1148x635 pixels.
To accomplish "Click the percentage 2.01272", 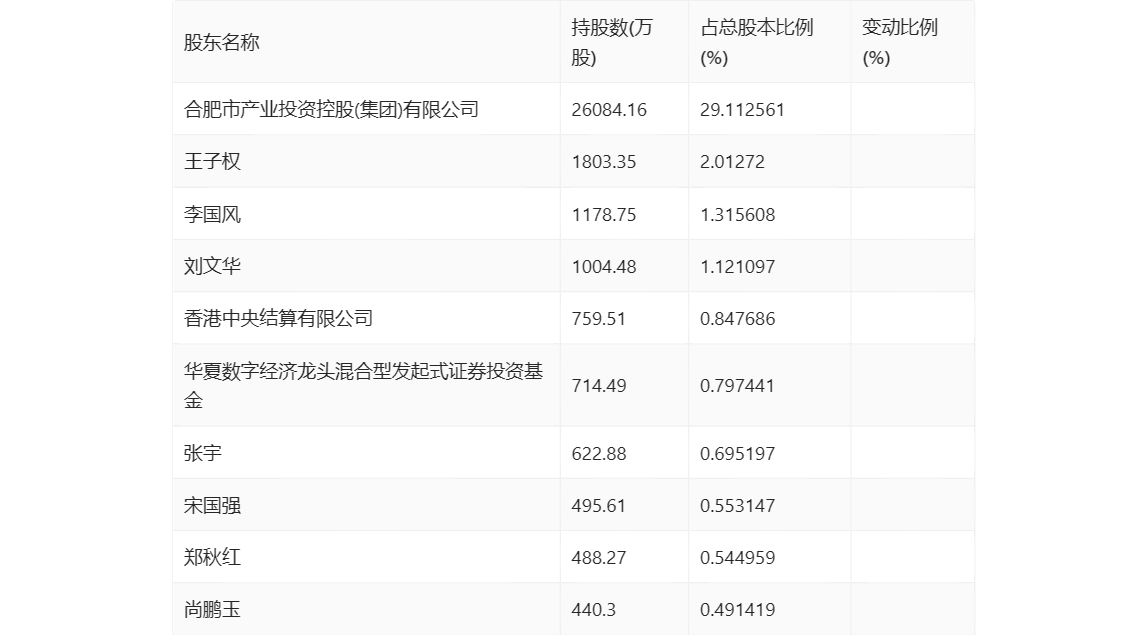I will (732, 162).
